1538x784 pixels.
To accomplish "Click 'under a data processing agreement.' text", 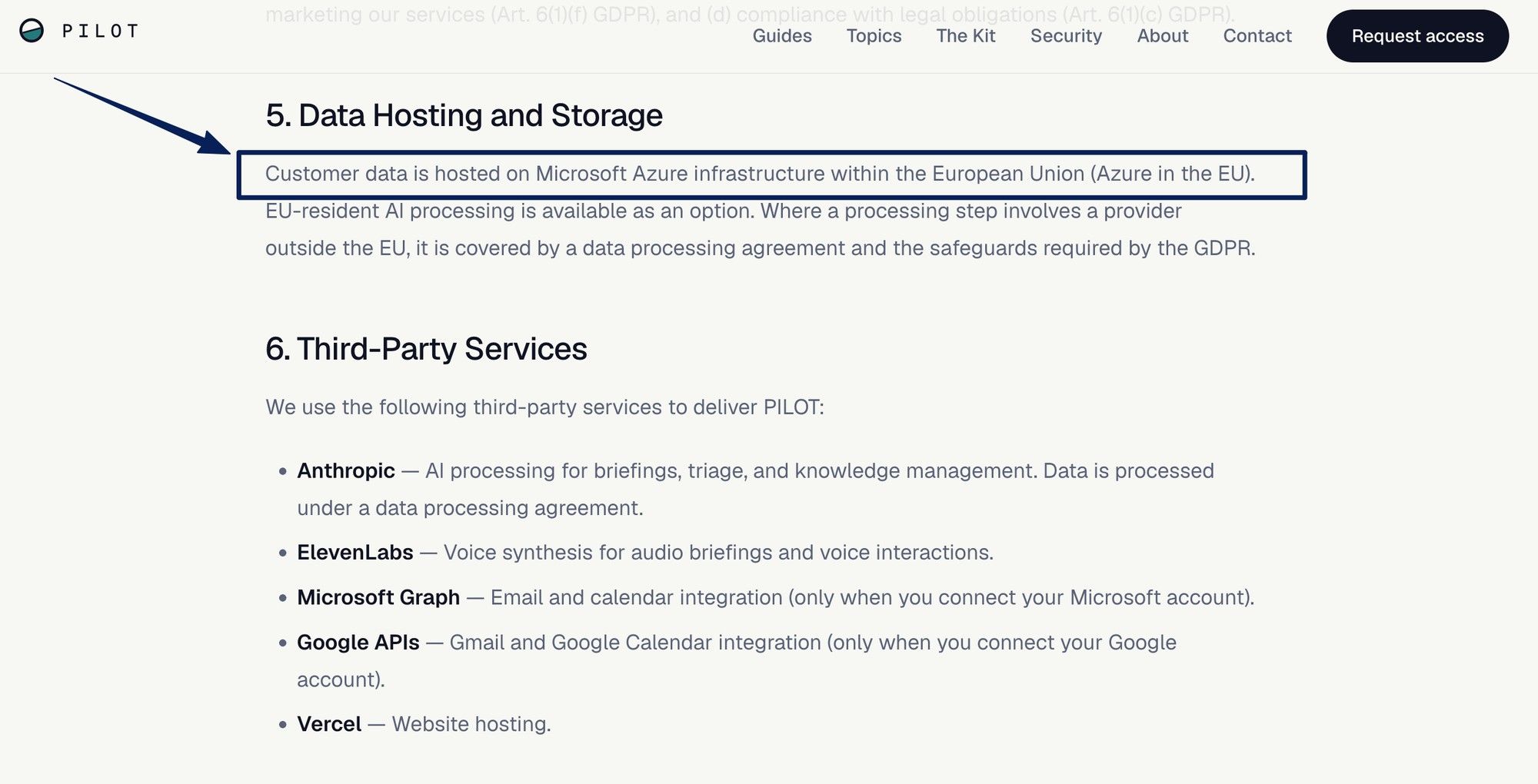I will [x=470, y=508].
